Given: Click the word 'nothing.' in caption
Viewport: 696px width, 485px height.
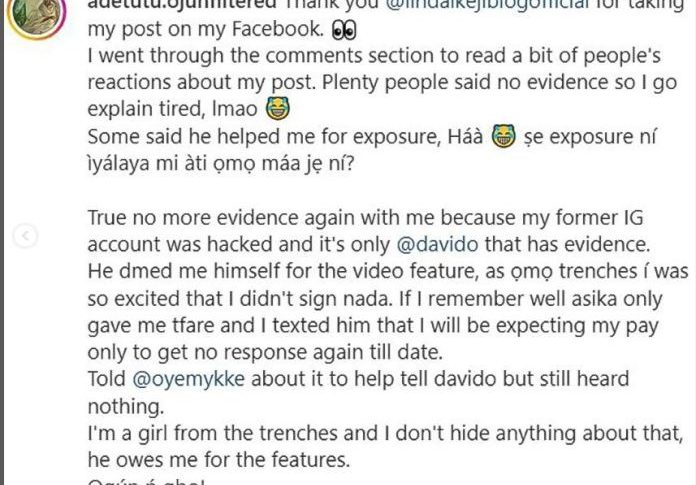Looking at the screenshot, I should click(126, 407).
